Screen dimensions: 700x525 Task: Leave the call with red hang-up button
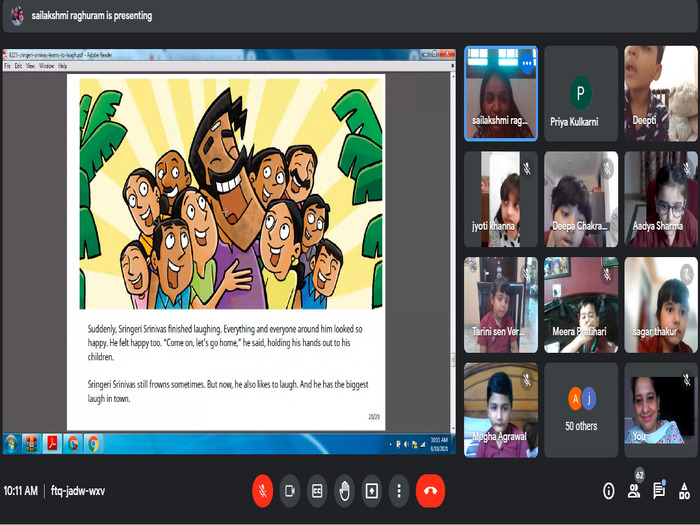[430, 491]
